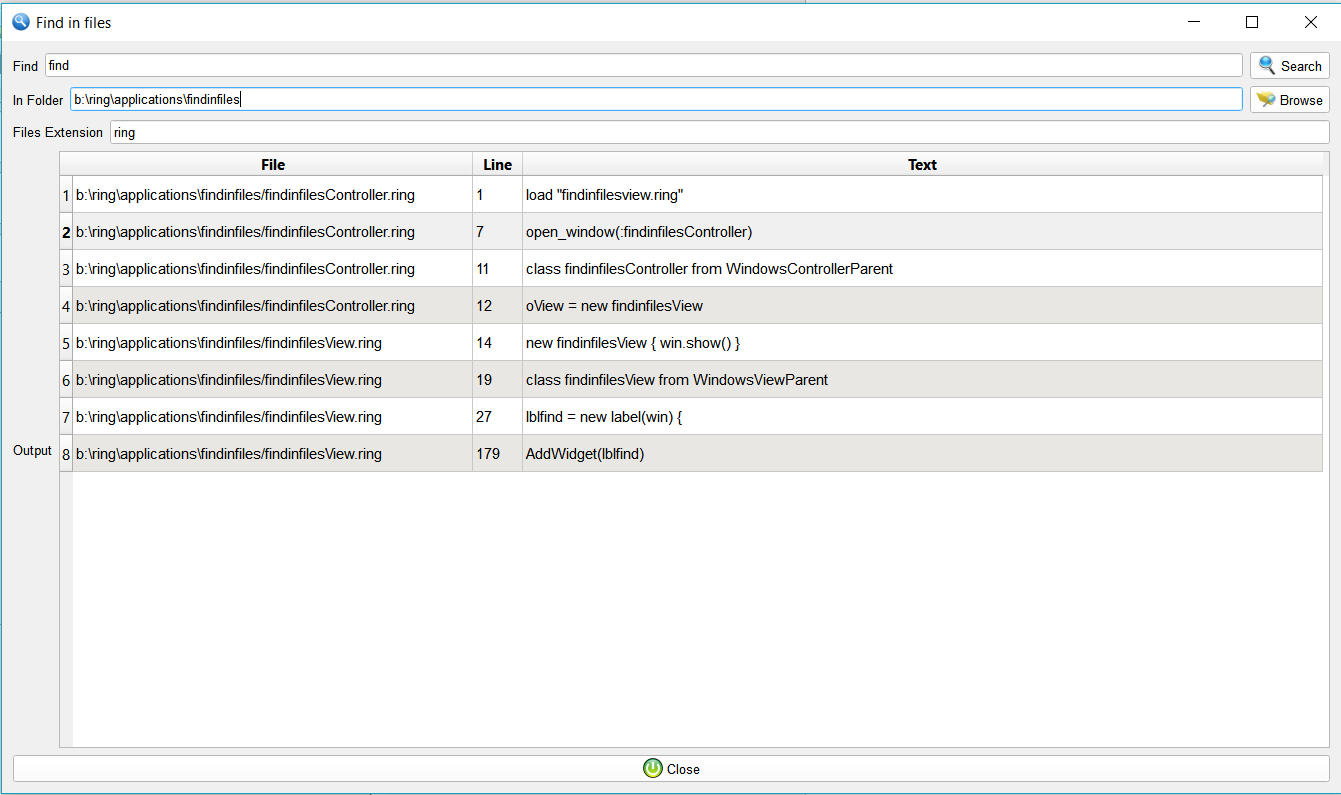Image resolution: width=1341 pixels, height=795 pixels.
Task: Sort by the File column header
Action: click(273, 164)
